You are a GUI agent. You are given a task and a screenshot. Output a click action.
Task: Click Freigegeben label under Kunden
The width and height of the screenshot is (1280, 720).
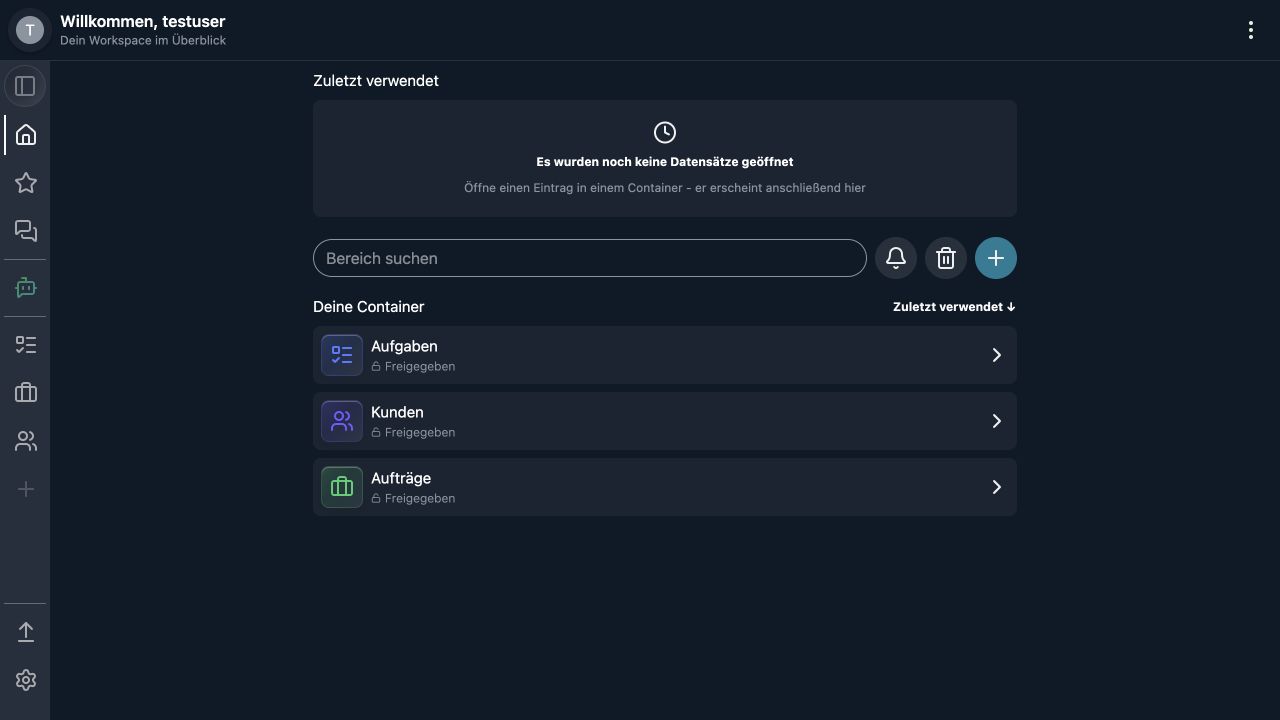(x=420, y=433)
